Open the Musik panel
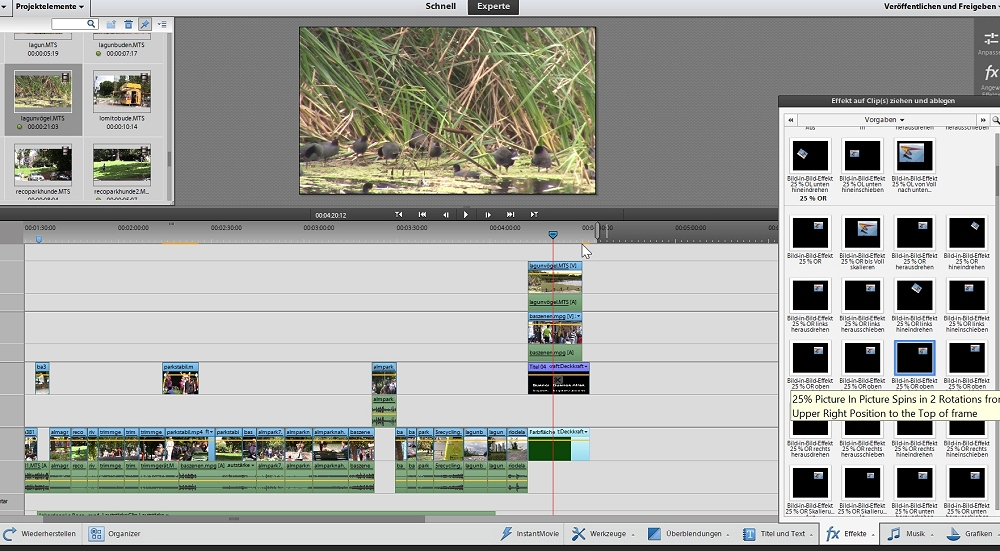The image size is (1000, 551). (910, 534)
